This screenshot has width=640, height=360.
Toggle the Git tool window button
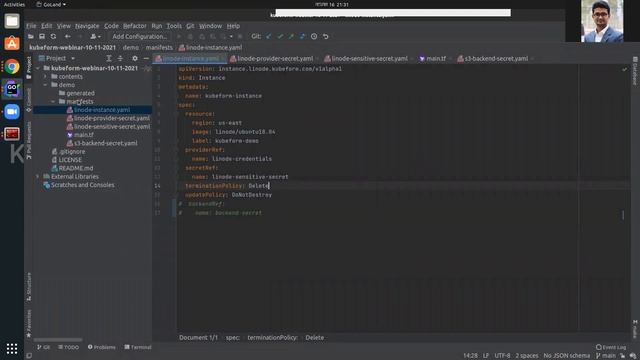coord(43,347)
